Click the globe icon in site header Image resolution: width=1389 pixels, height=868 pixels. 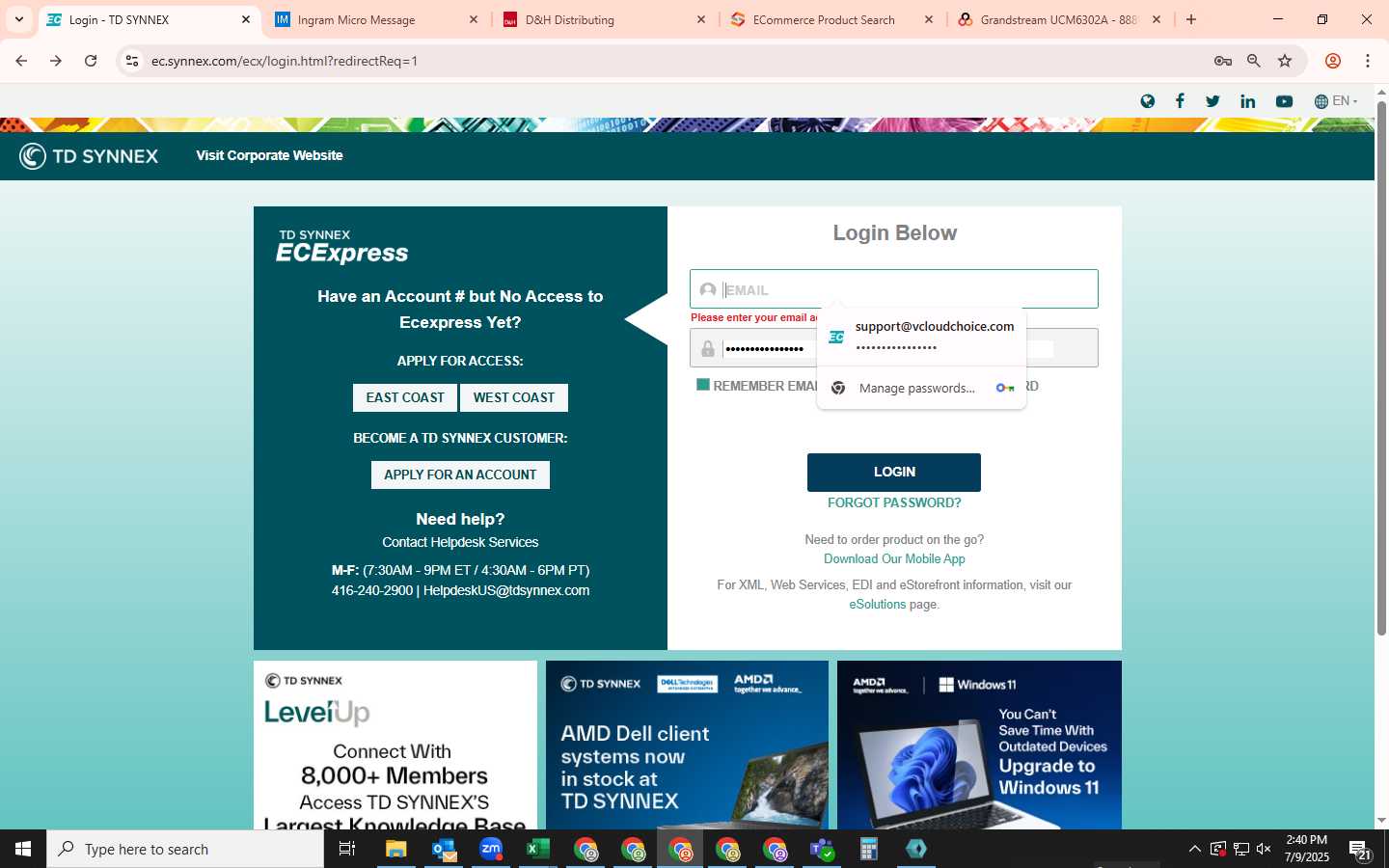[1147, 101]
